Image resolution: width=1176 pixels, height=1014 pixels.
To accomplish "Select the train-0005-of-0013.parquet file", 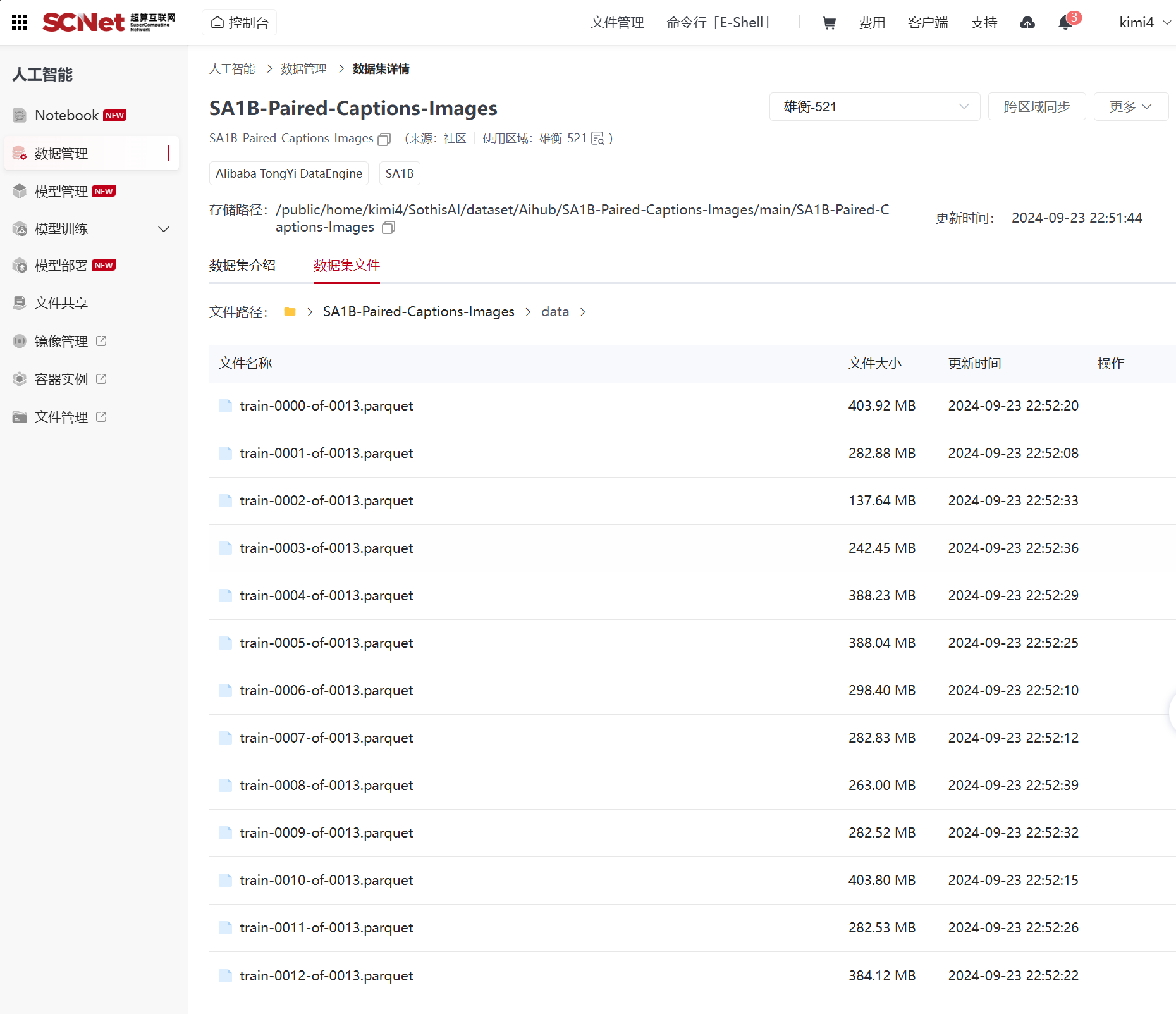I will [x=326, y=643].
